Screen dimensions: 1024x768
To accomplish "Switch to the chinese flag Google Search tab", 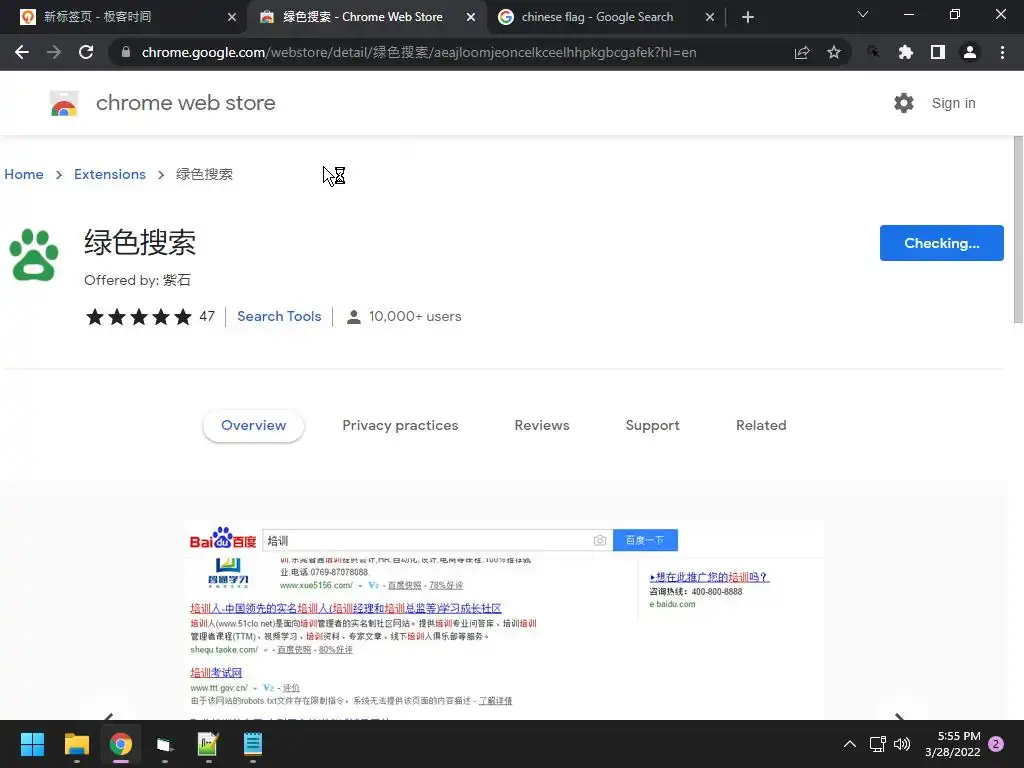I will click(596, 17).
